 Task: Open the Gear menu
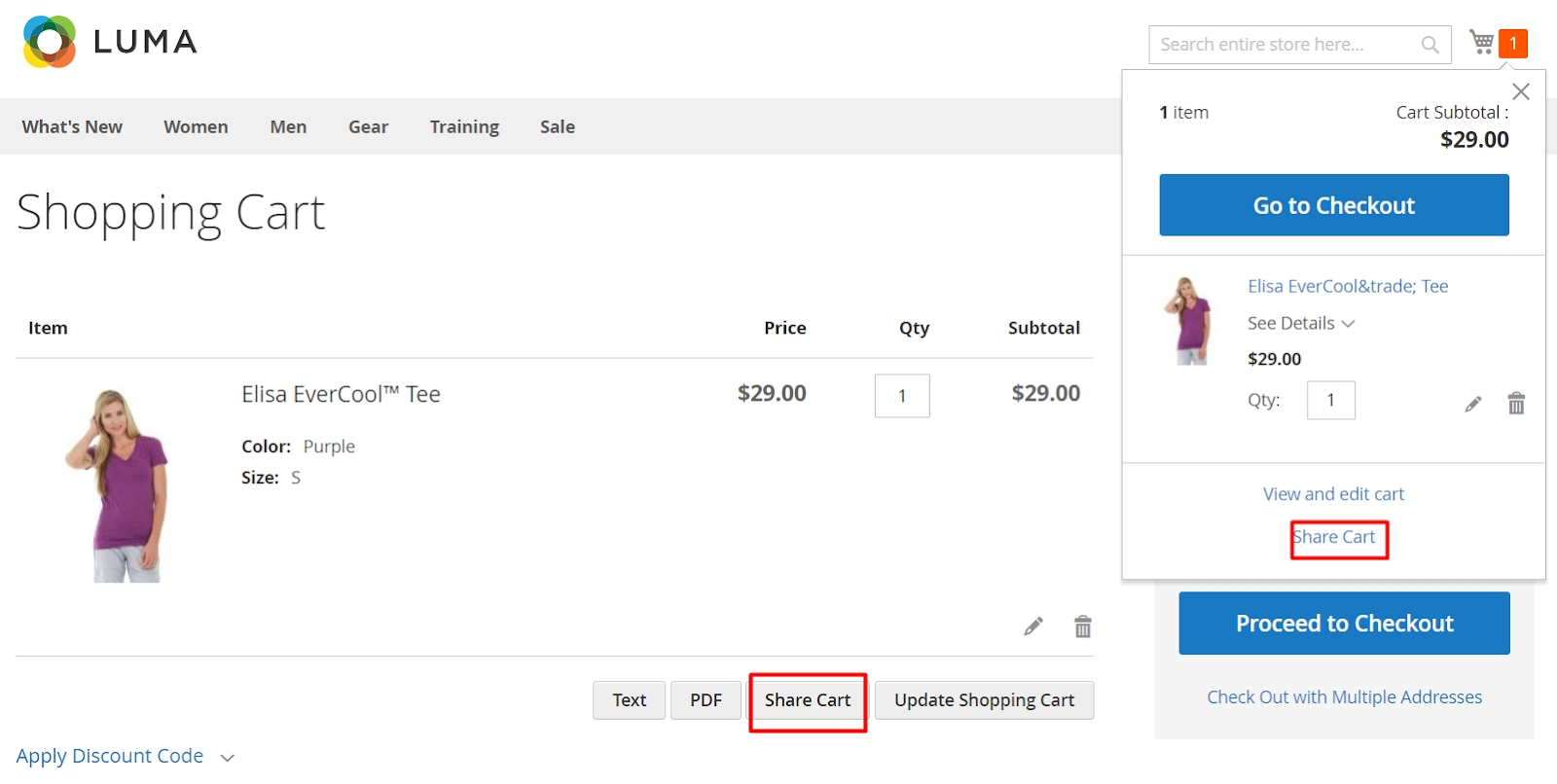368,126
